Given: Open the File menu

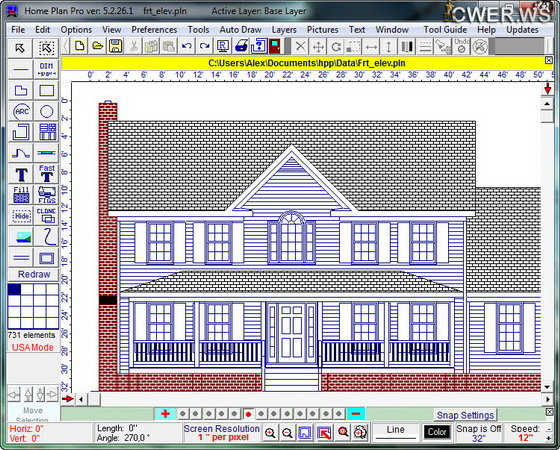Looking at the screenshot, I should click(18, 30).
